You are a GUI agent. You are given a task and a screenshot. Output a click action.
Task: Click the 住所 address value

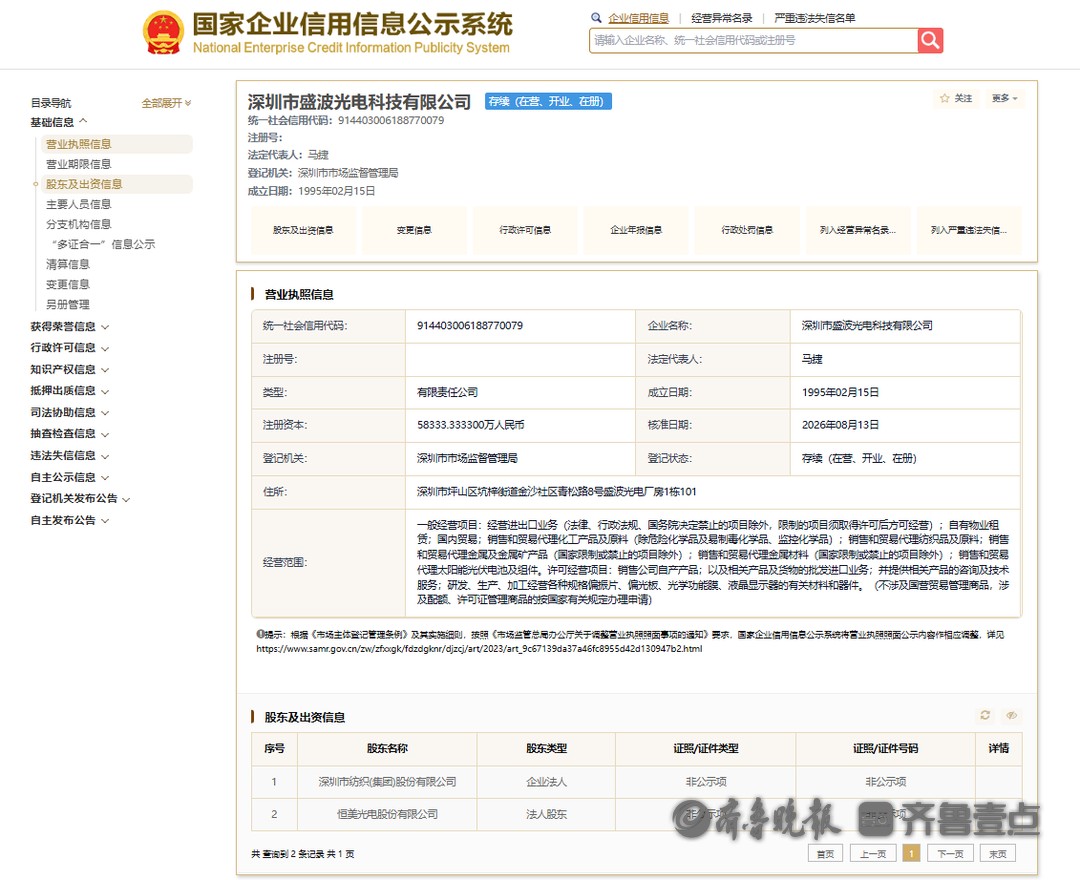(x=557, y=492)
